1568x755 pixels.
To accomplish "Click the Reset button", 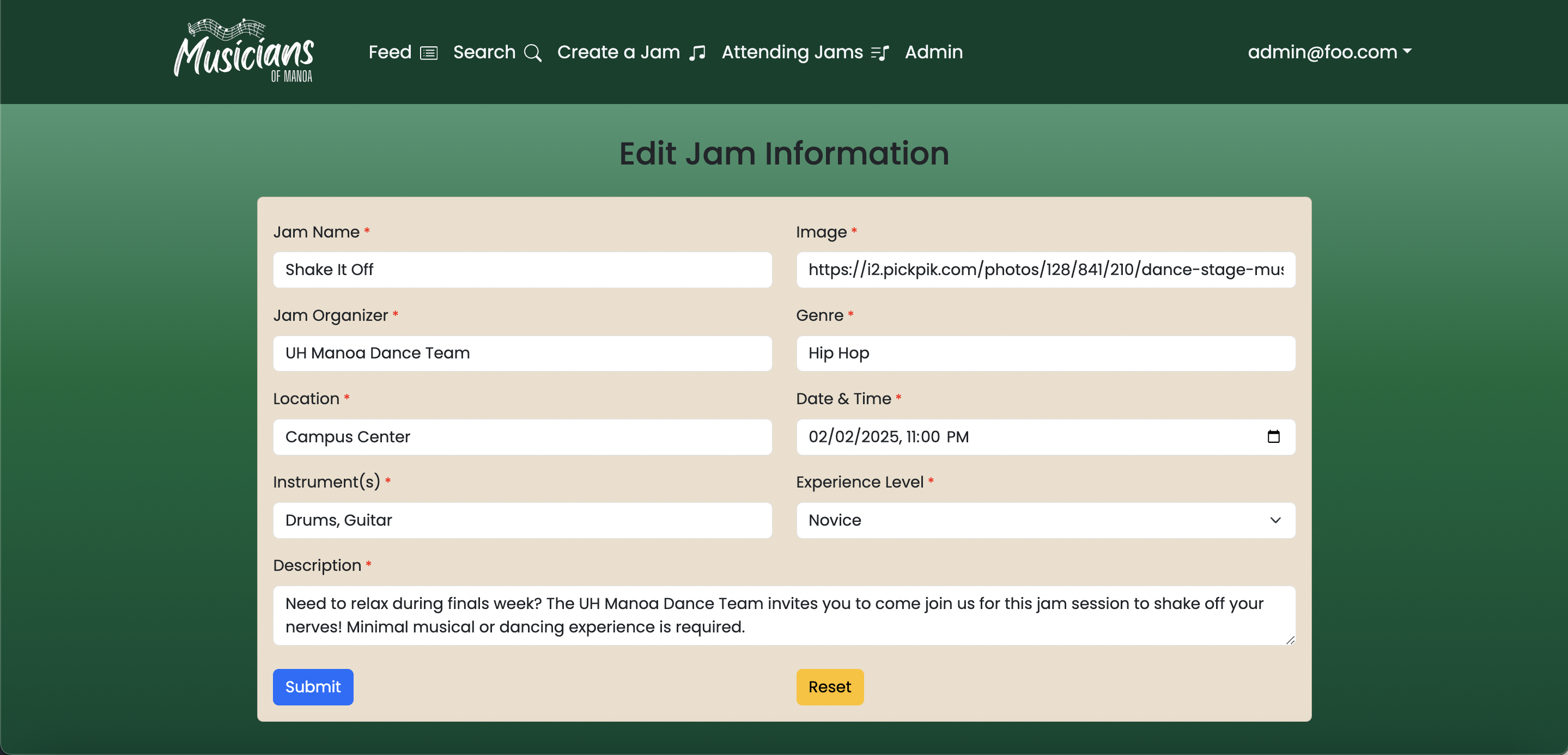I will click(829, 687).
